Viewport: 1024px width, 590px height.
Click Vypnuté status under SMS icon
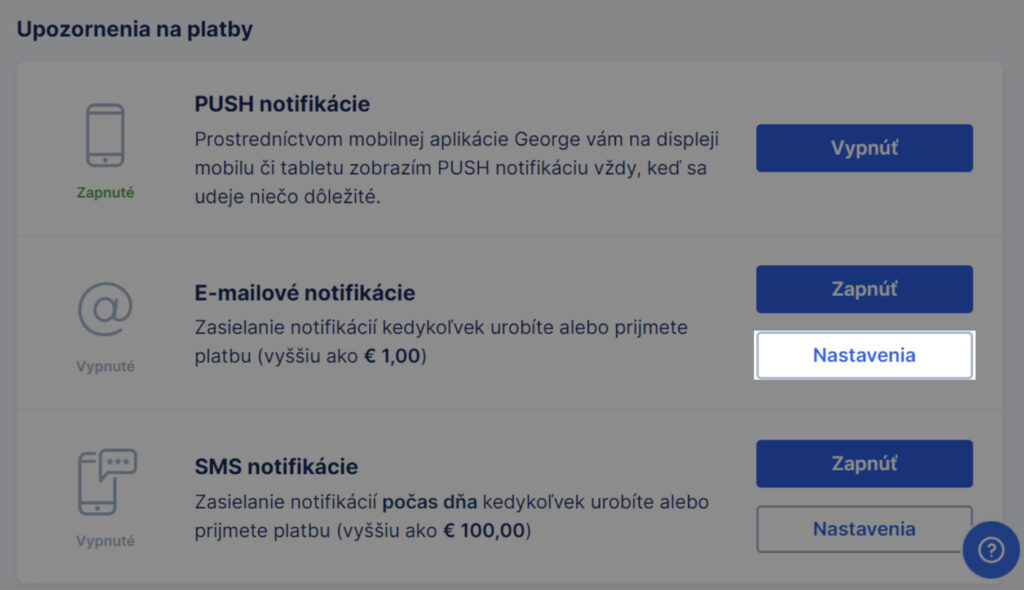(x=105, y=541)
